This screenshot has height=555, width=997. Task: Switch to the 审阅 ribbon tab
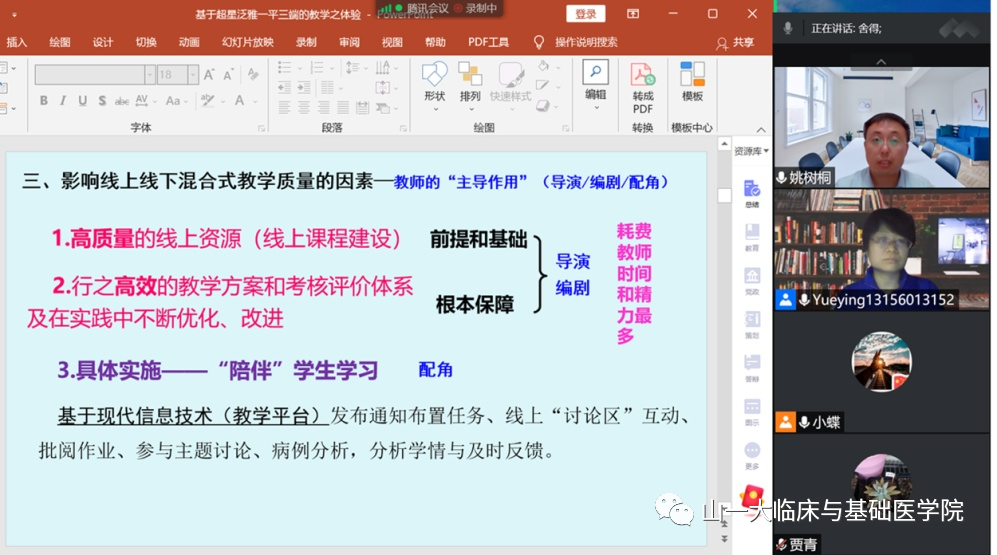pyautogui.click(x=349, y=42)
